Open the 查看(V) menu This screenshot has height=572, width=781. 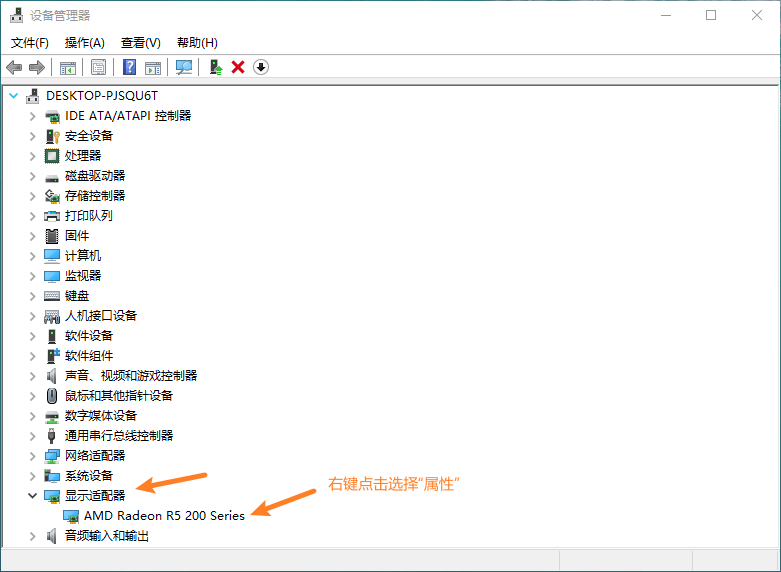(x=141, y=43)
